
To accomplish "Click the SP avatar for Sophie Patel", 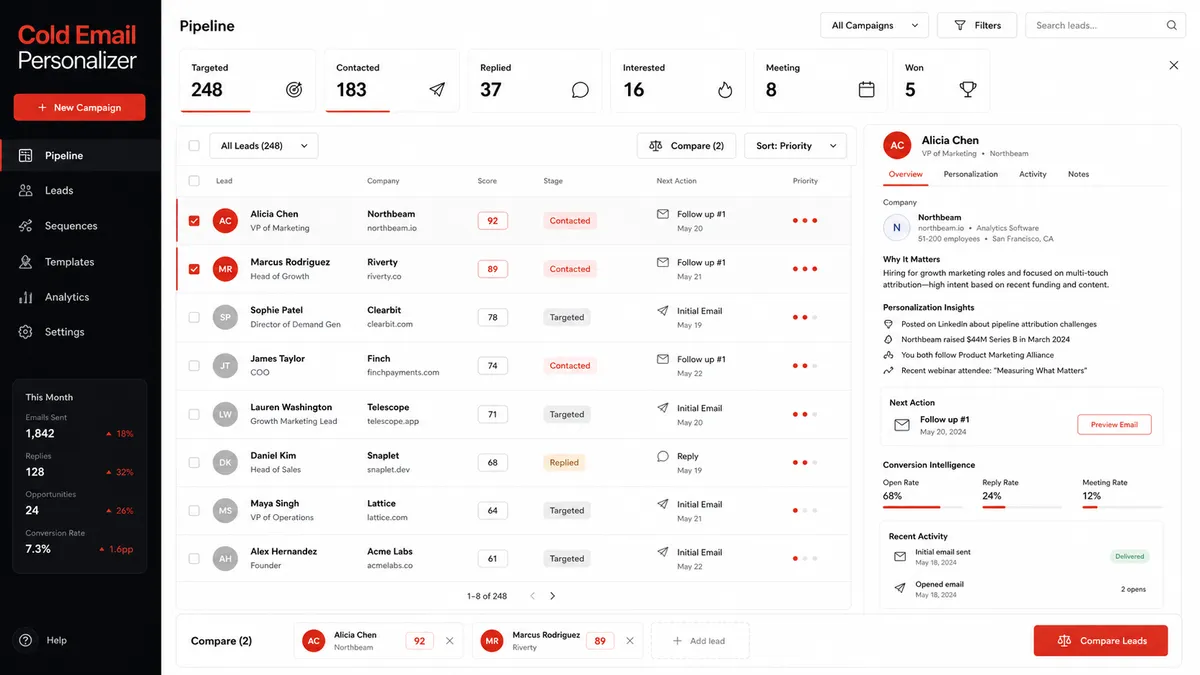I will (225, 317).
